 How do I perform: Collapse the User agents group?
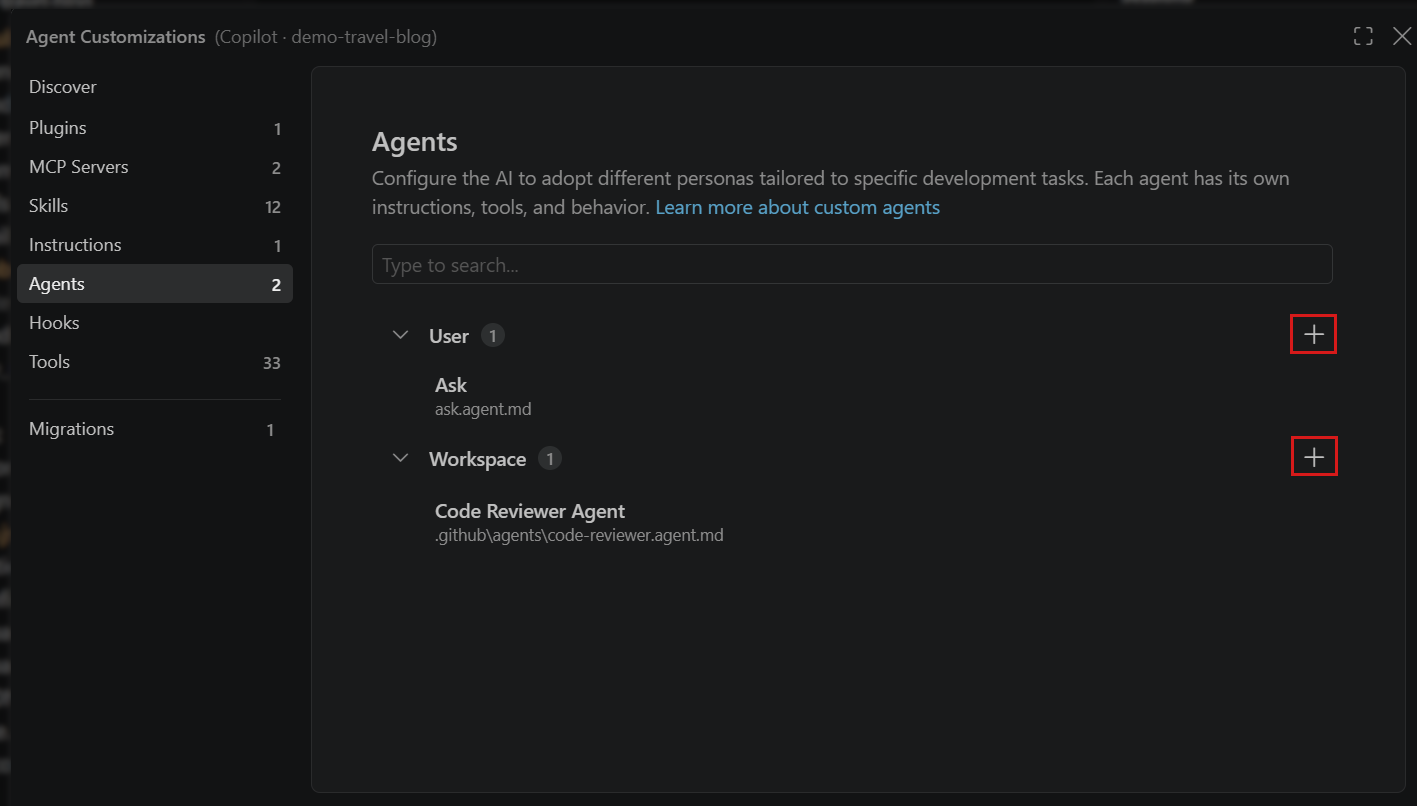[401, 335]
